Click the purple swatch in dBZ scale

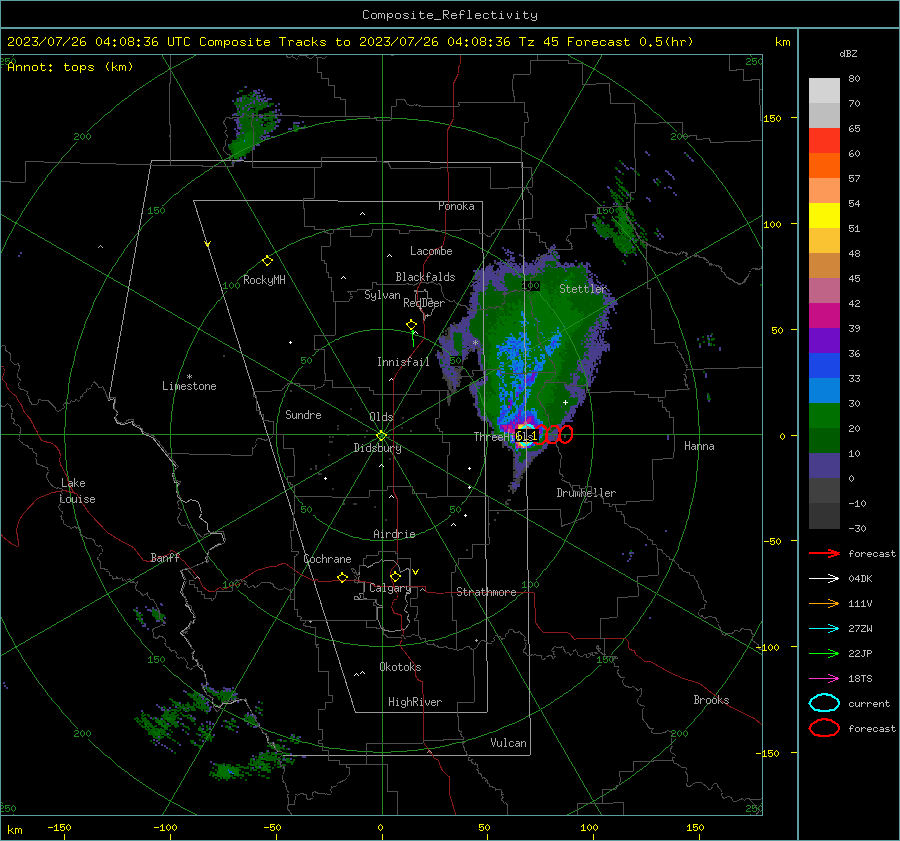[824, 340]
